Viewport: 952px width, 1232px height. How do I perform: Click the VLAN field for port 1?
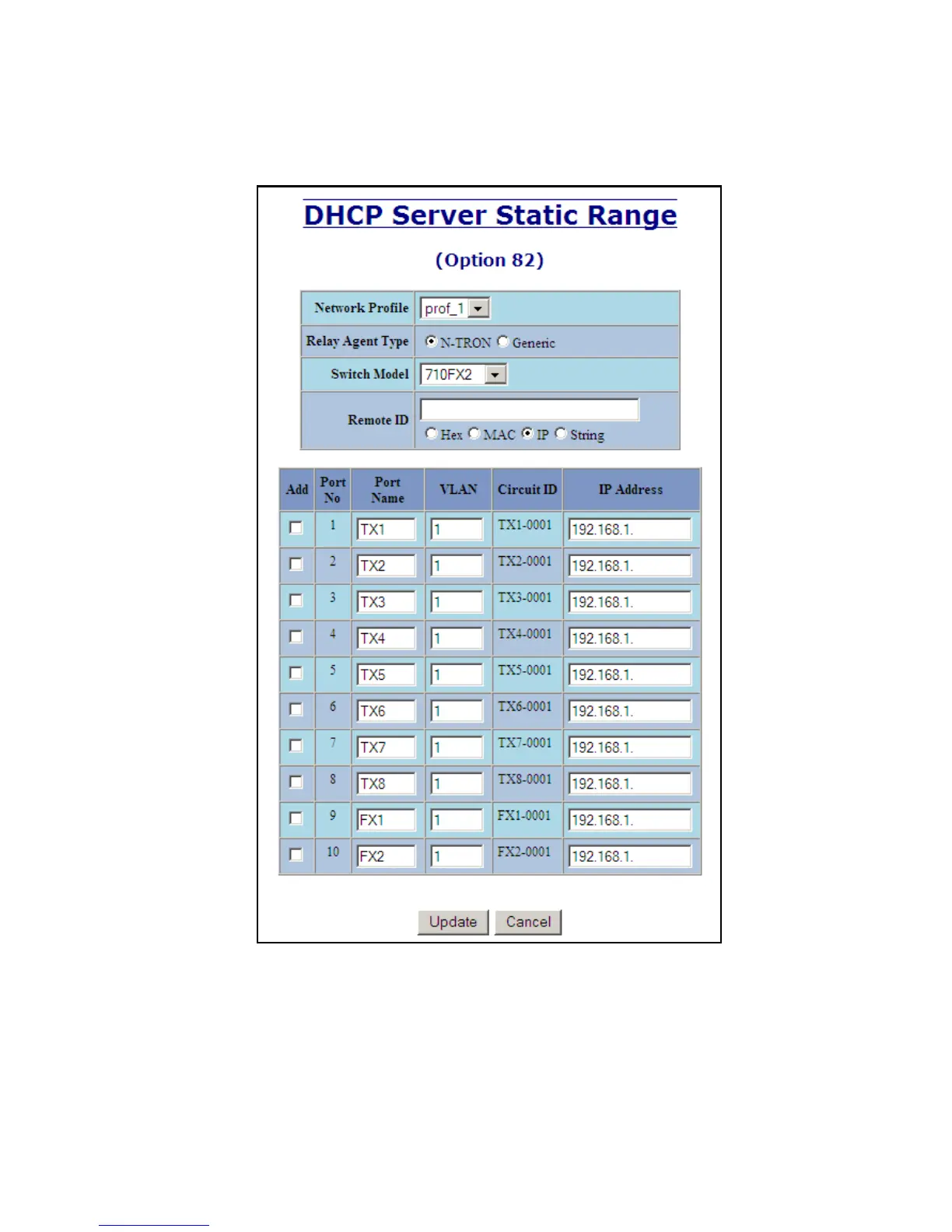[x=457, y=530]
